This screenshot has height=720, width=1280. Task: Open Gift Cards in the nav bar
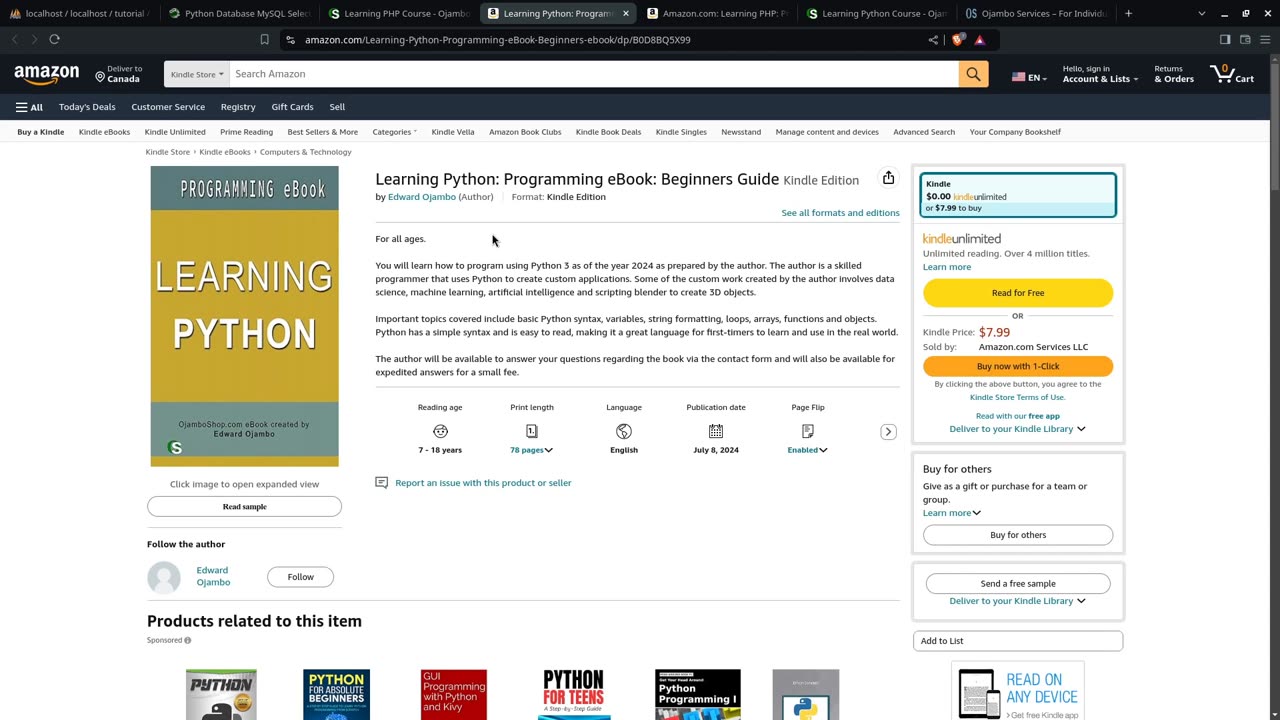point(292,107)
